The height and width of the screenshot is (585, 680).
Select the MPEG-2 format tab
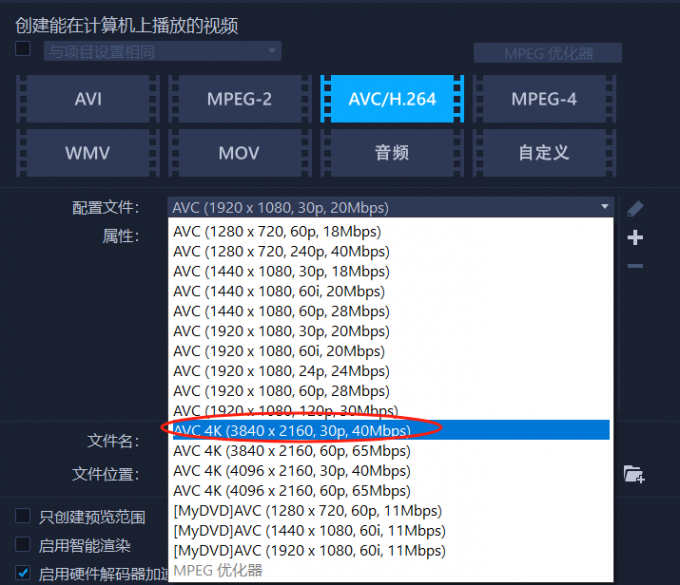click(x=240, y=99)
